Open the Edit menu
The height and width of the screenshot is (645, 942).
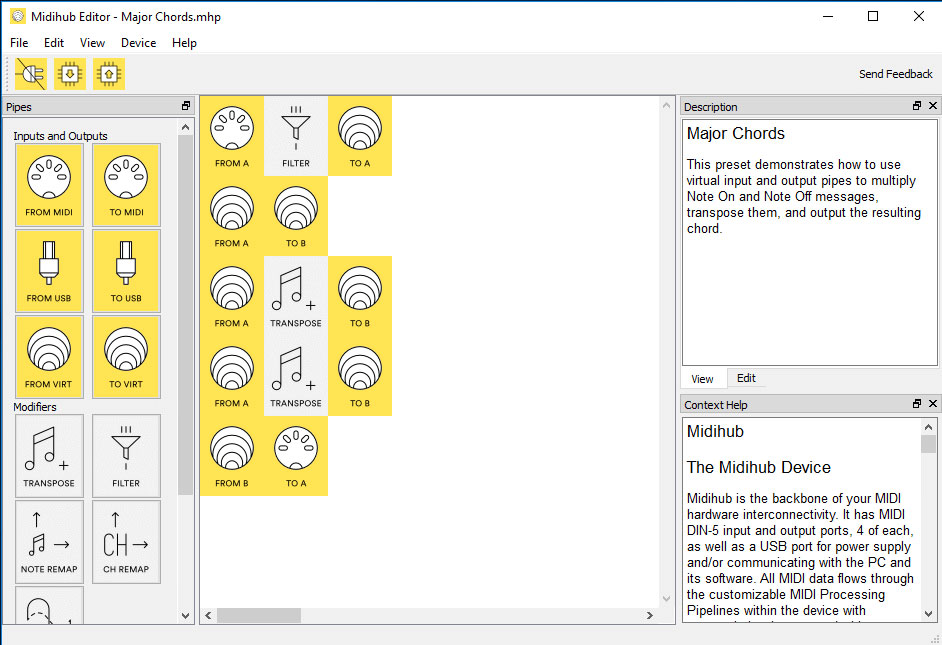(53, 43)
